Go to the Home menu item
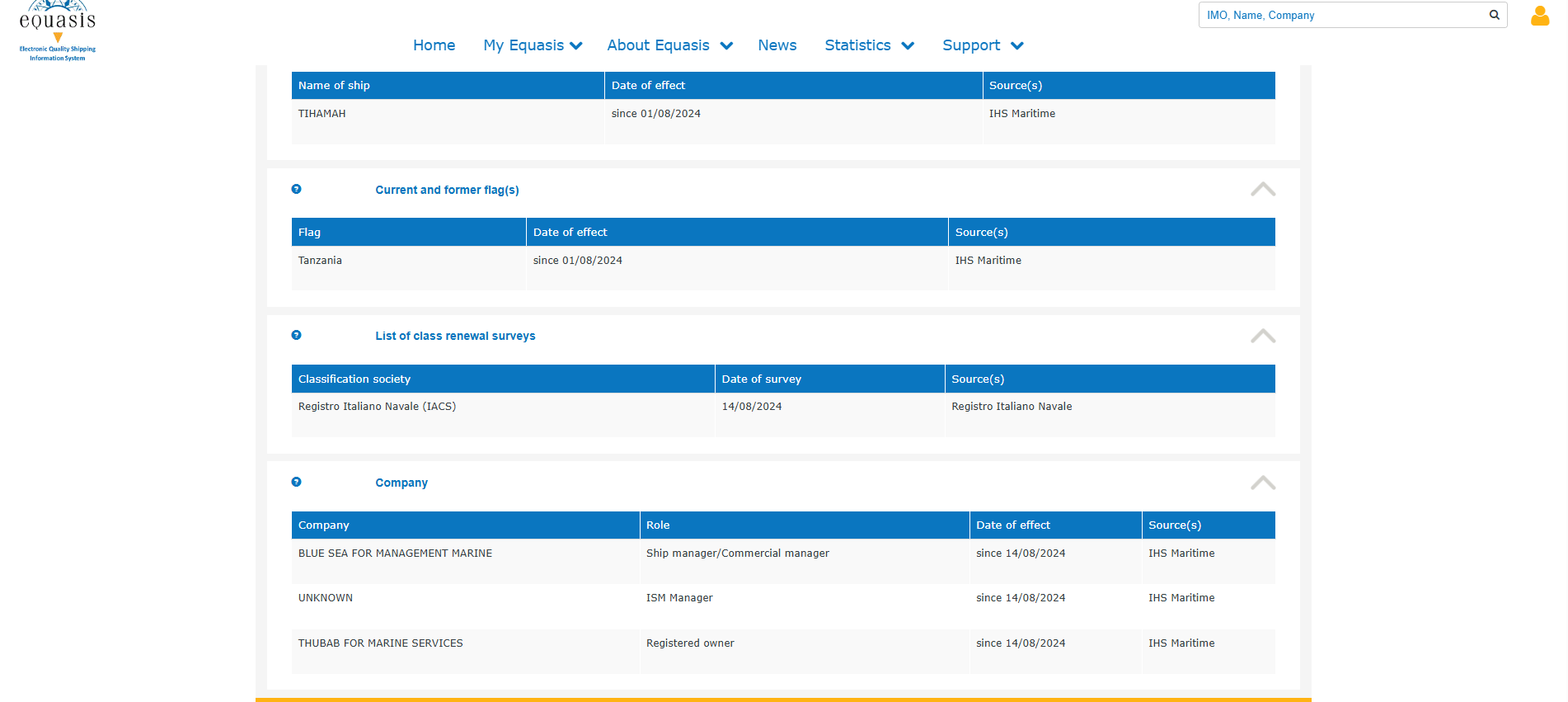The width and height of the screenshot is (1568, 702). 434,45
